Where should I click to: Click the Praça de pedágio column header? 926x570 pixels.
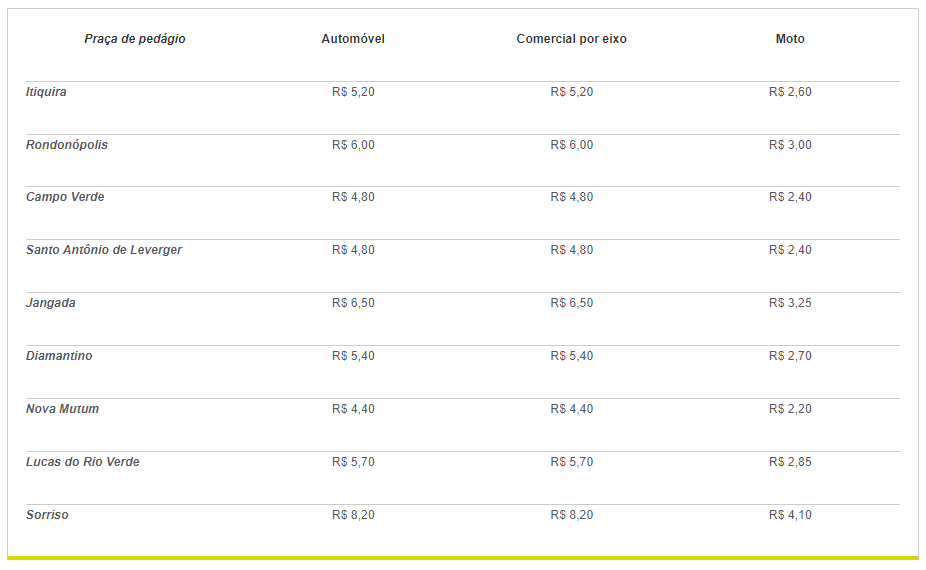(135, 39)
